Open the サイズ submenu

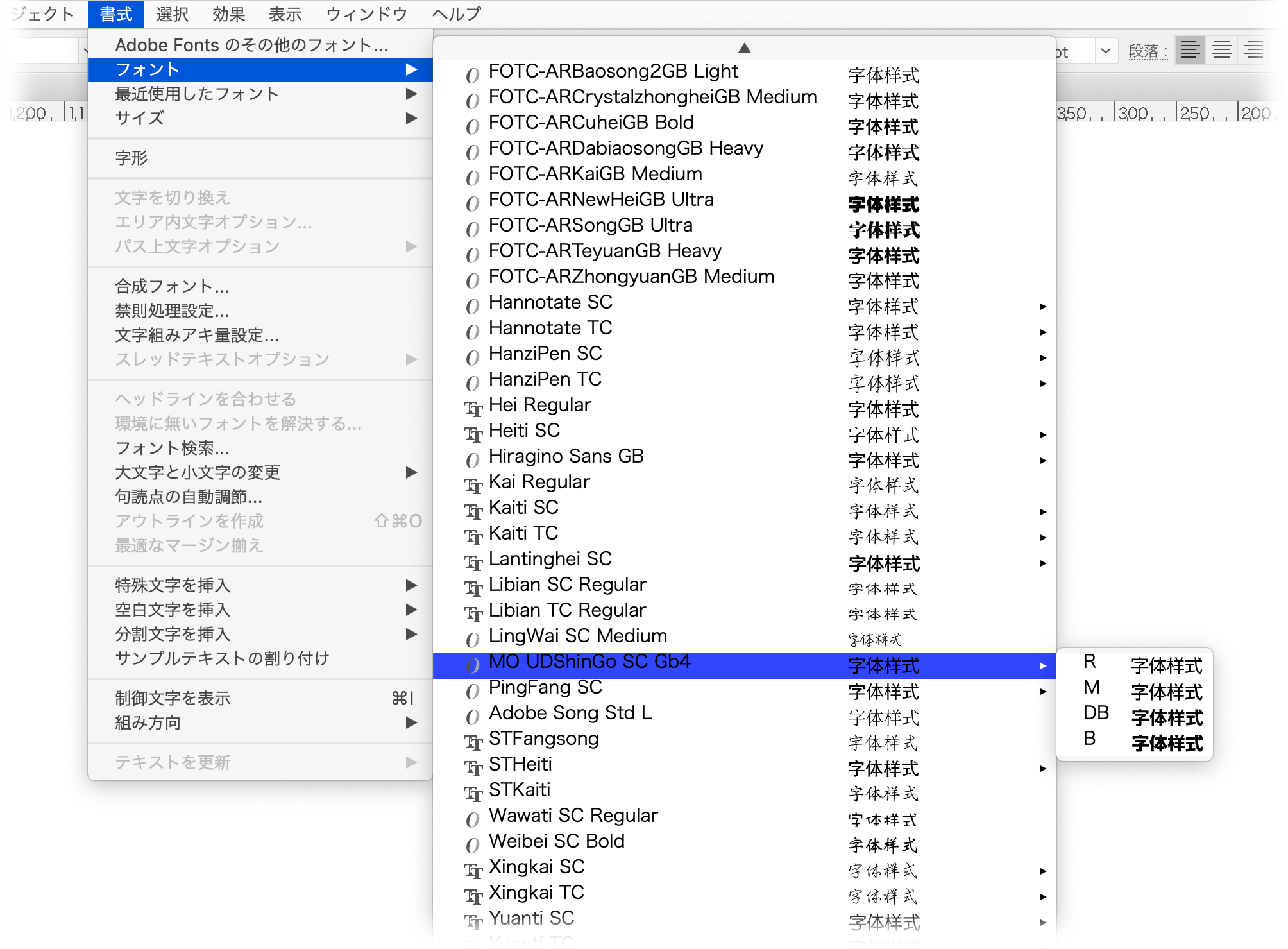tap(260, 118)
